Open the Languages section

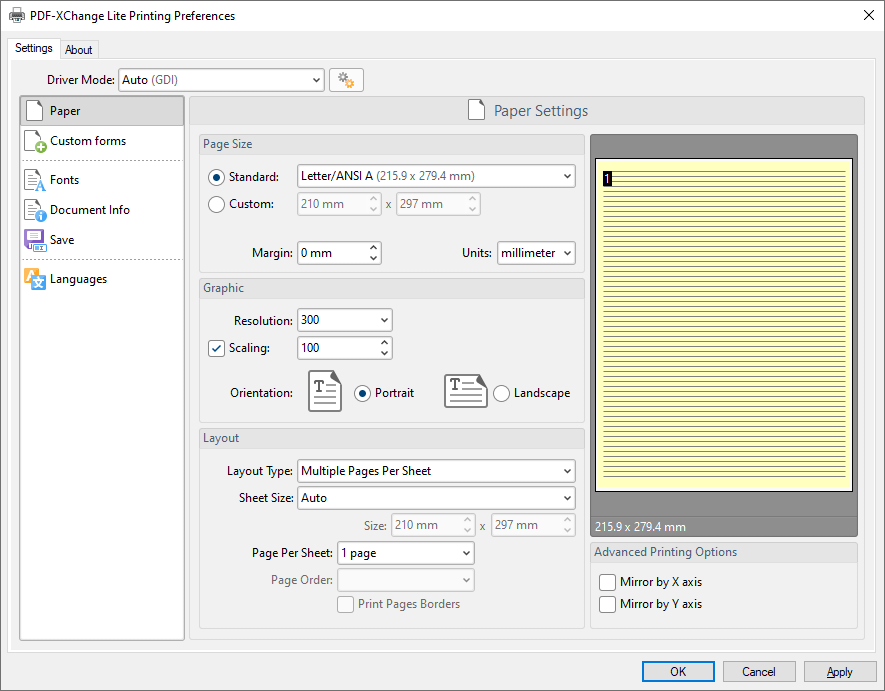point(33,278)
